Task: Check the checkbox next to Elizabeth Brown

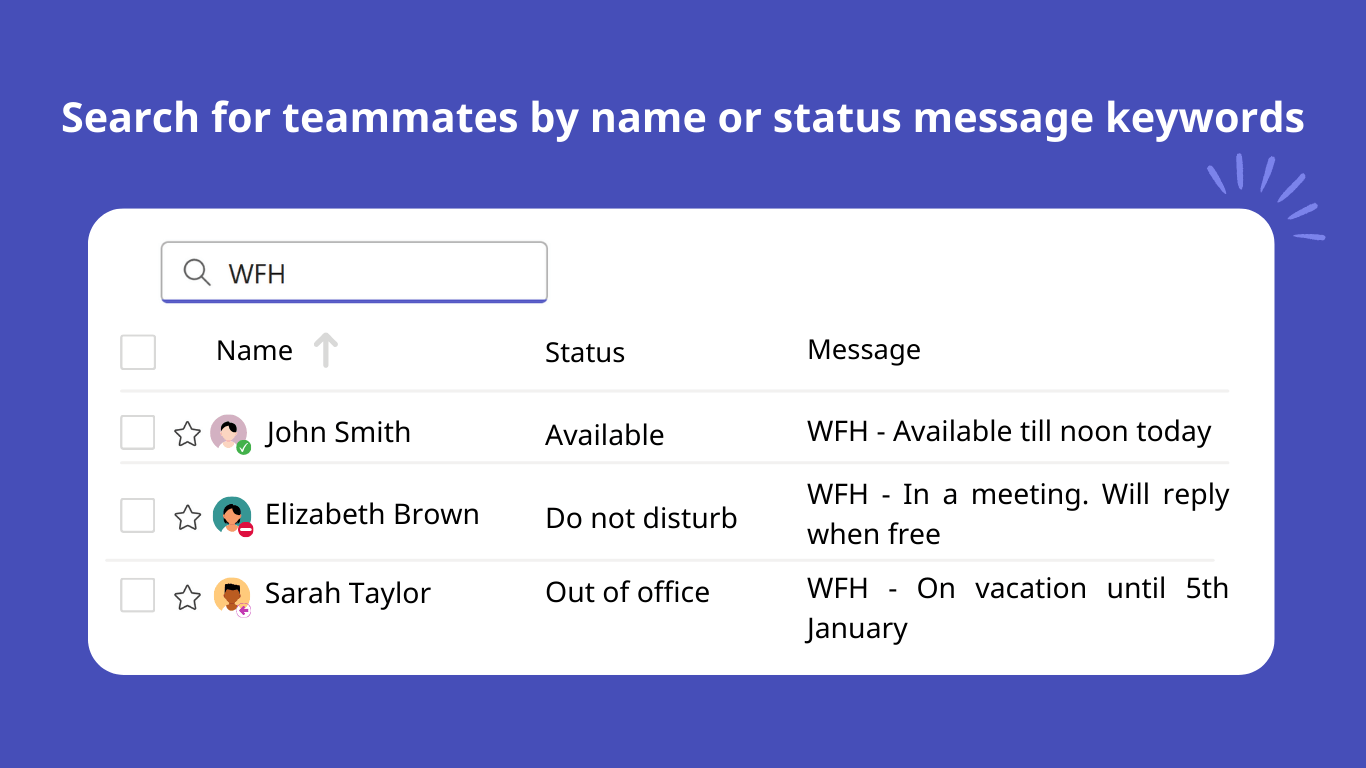Action: click(138, 514)
